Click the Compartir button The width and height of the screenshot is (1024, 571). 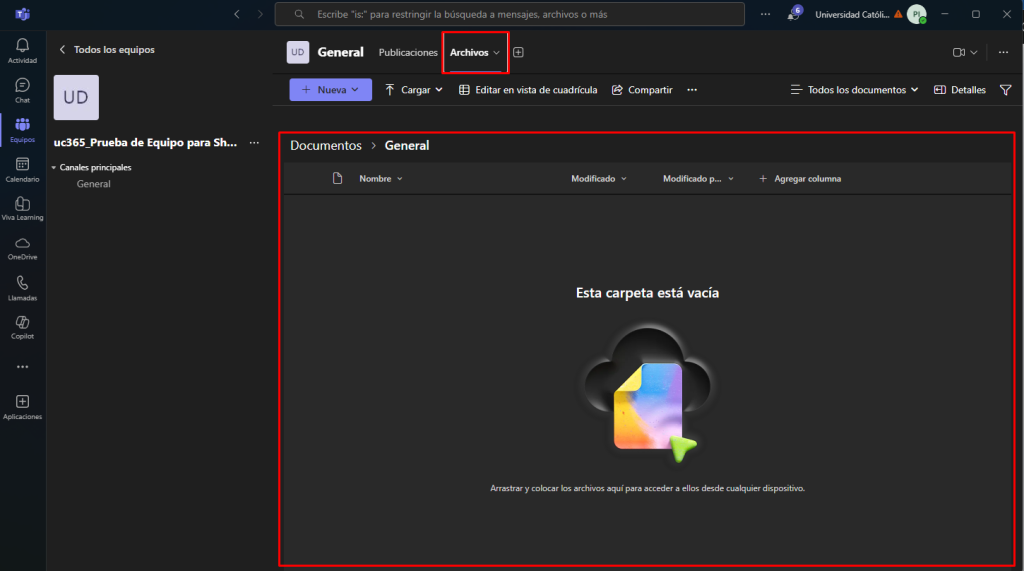point(642,90)
